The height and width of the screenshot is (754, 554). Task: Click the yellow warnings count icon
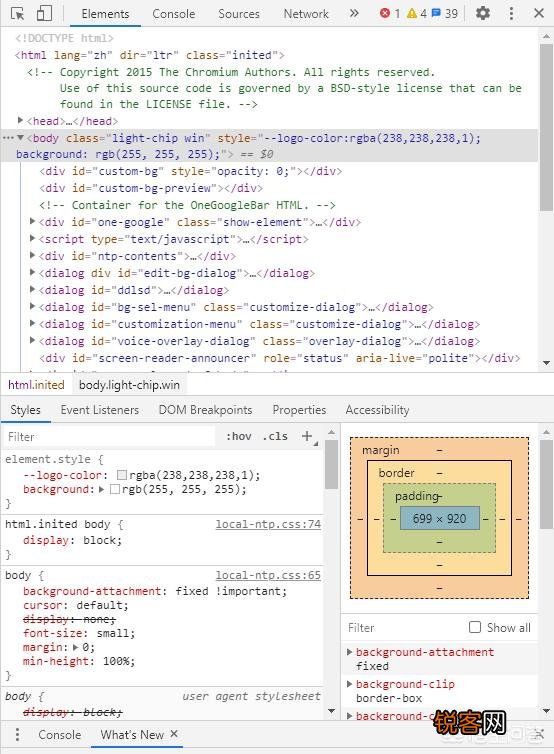click(x=412, y=13)
